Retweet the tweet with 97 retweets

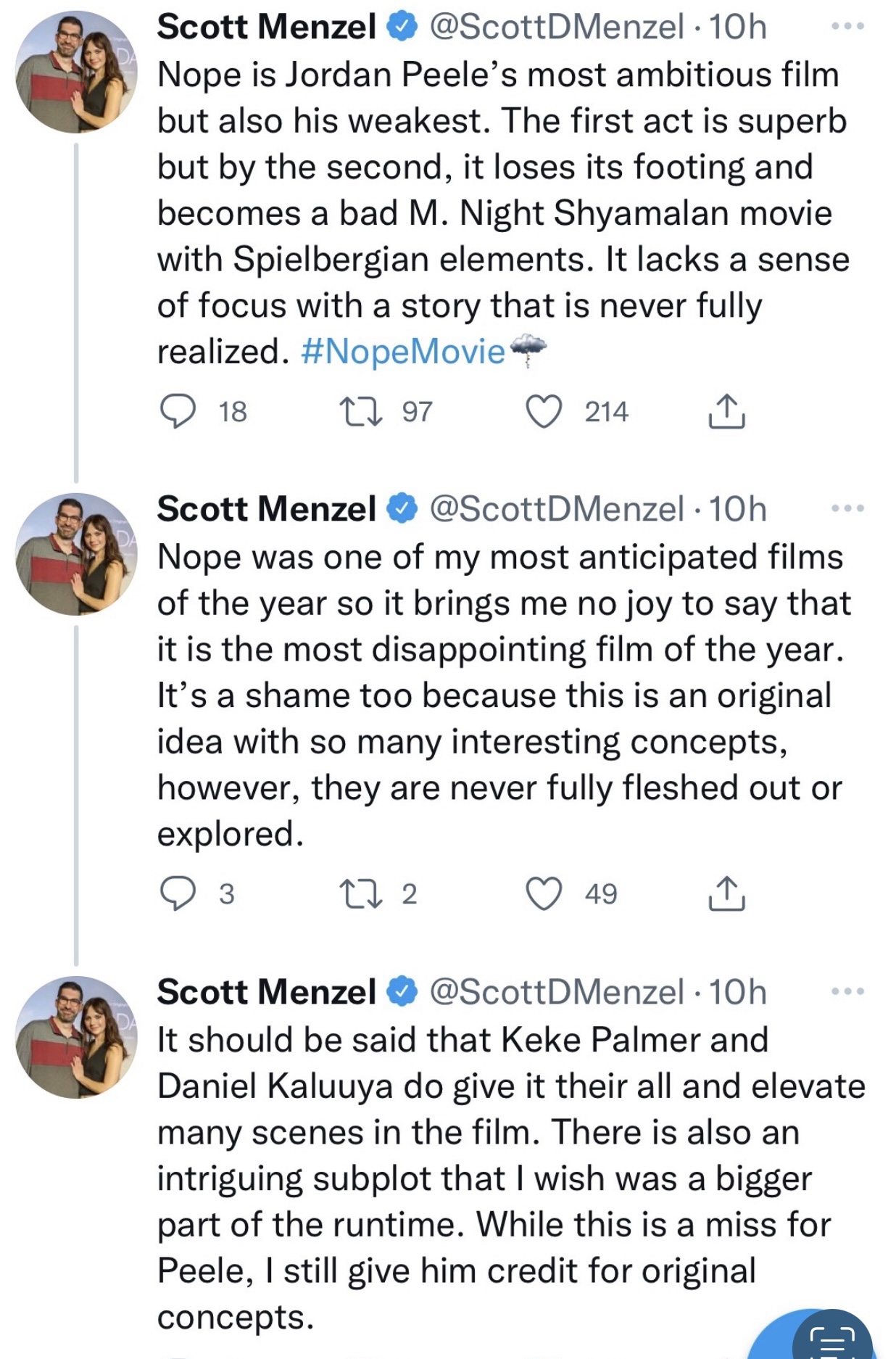coord(362,411)
